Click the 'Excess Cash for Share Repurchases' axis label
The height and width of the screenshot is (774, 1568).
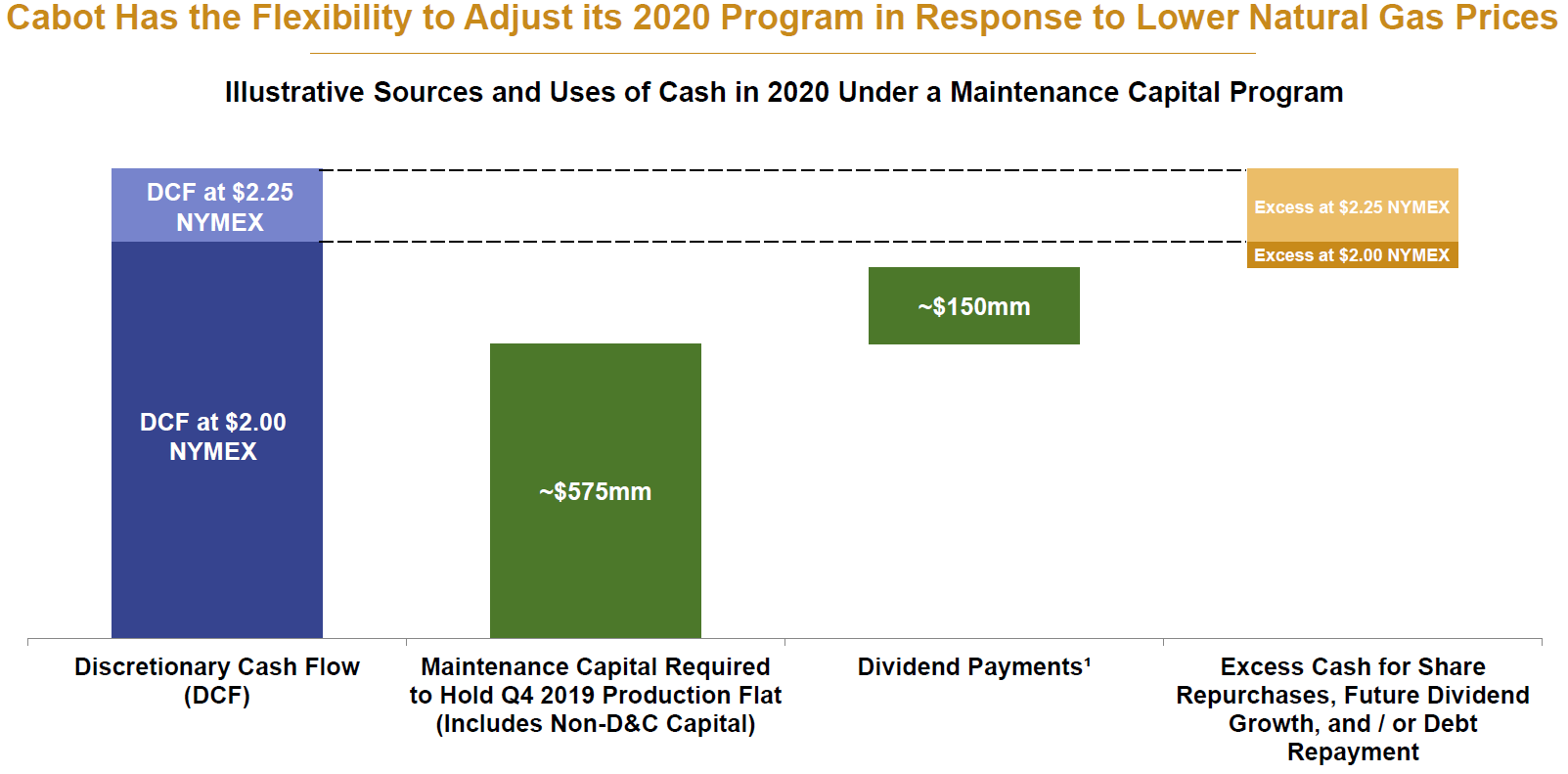1353,708
